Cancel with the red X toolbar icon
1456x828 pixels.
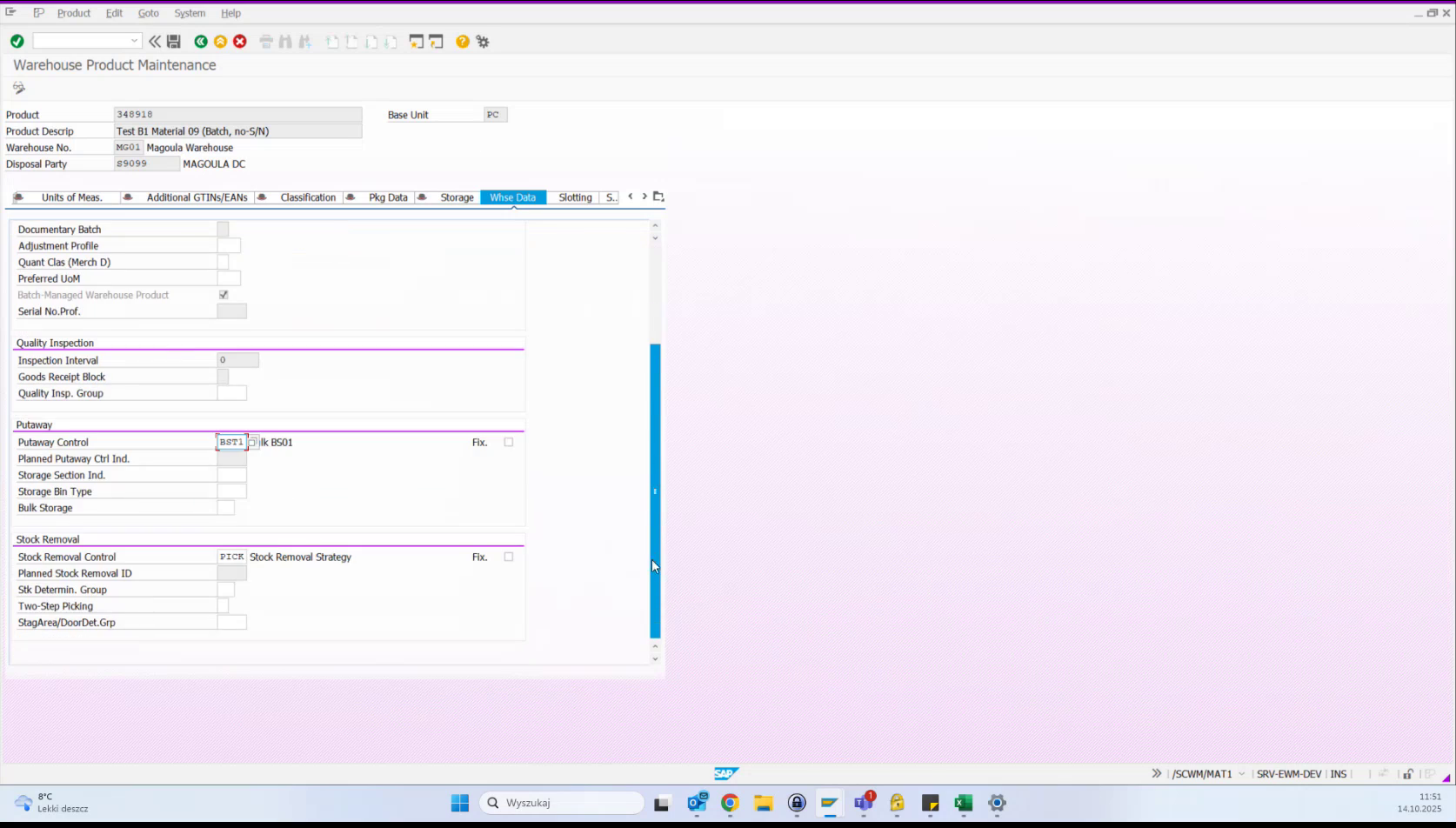pyautogui.click(x=240, y=41)
